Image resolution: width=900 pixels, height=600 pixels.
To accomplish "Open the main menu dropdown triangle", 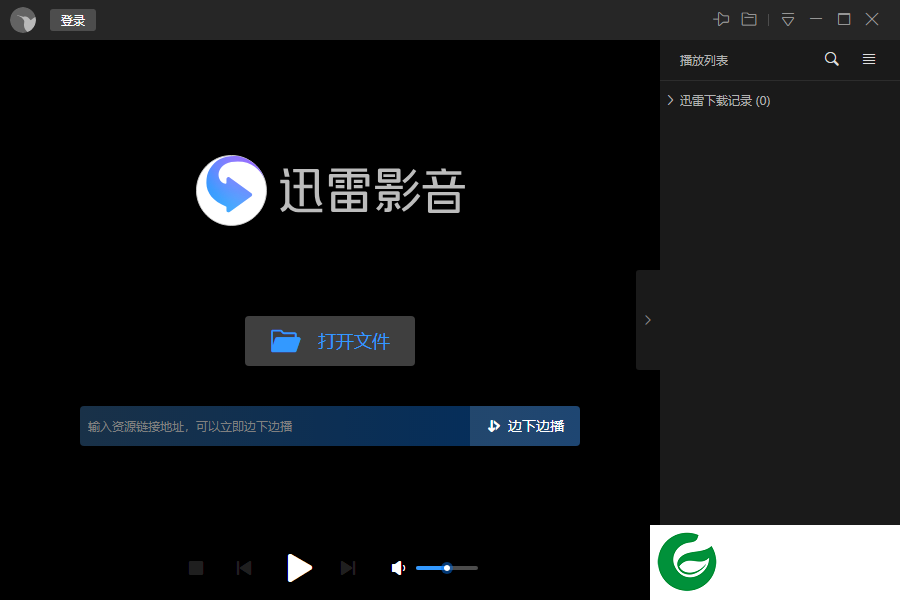I will 788,20.
